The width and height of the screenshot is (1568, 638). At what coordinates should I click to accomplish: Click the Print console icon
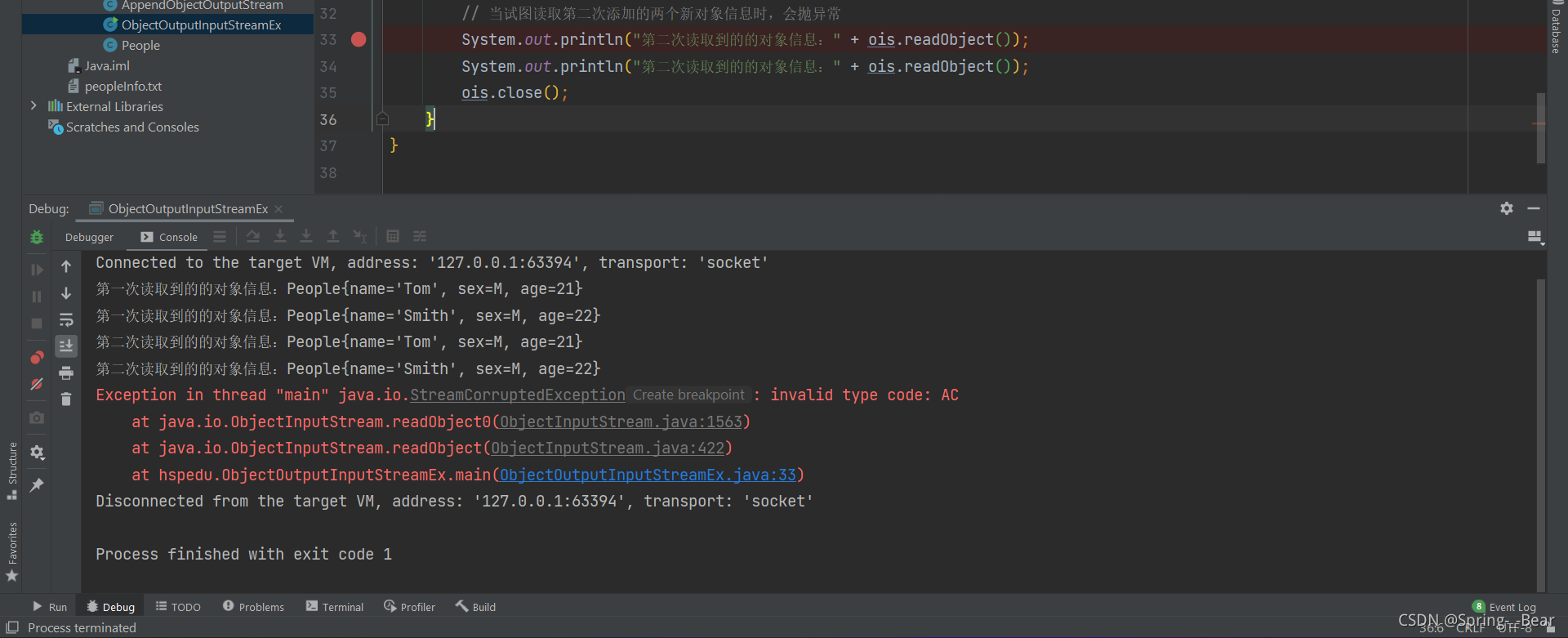66,373
